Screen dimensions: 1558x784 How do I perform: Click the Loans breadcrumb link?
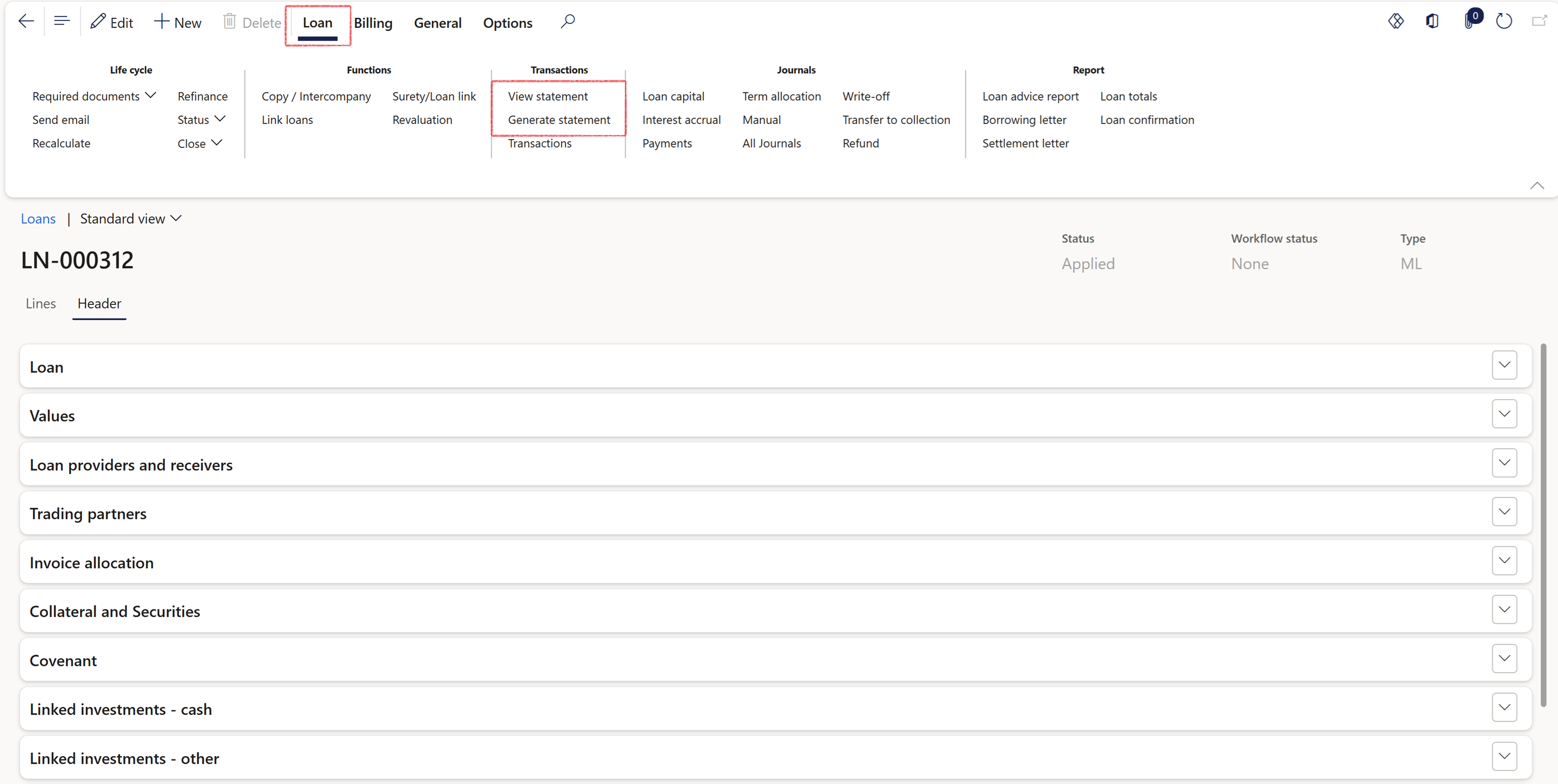point(38,219)
